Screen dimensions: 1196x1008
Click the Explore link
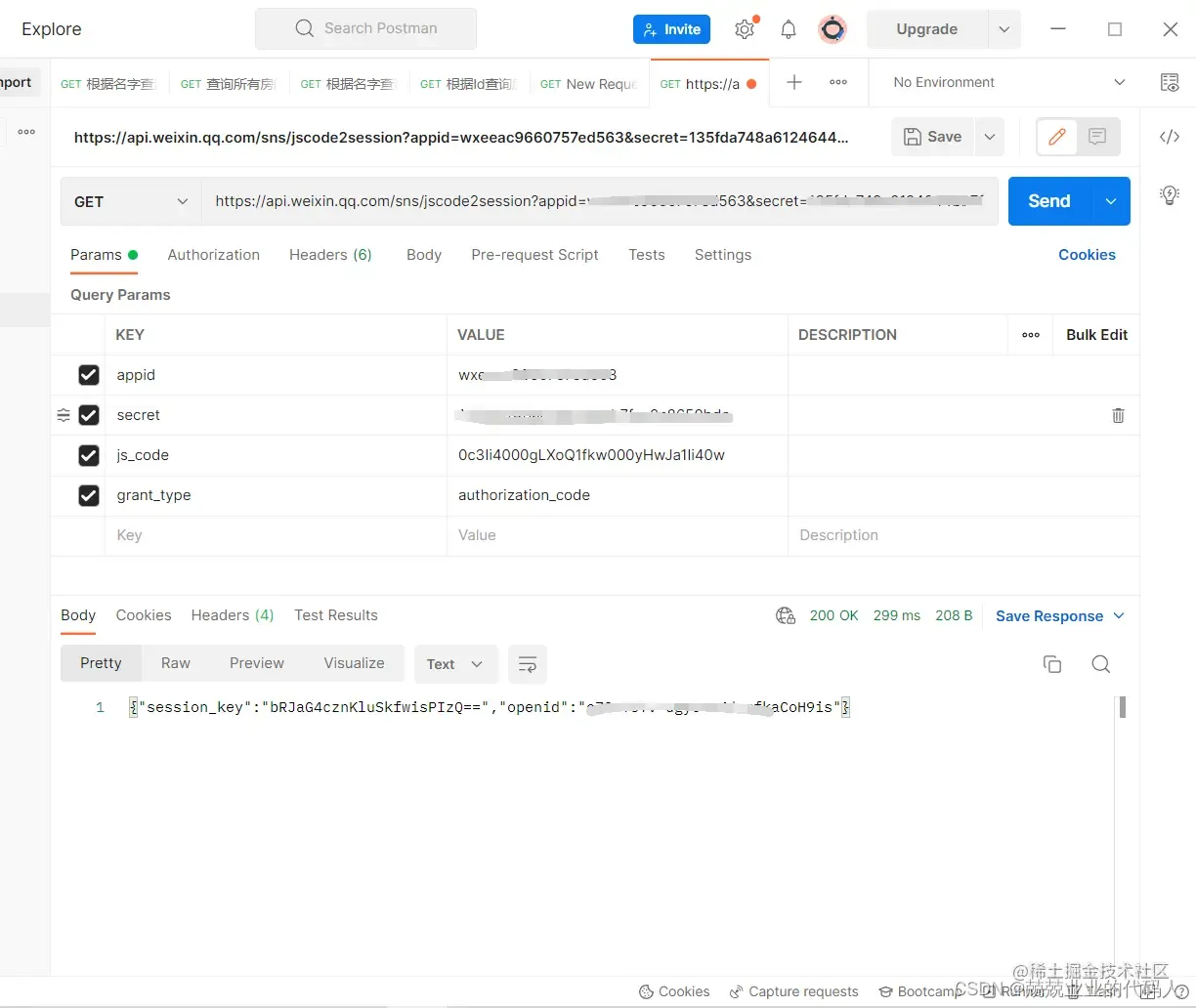[52, 29]
